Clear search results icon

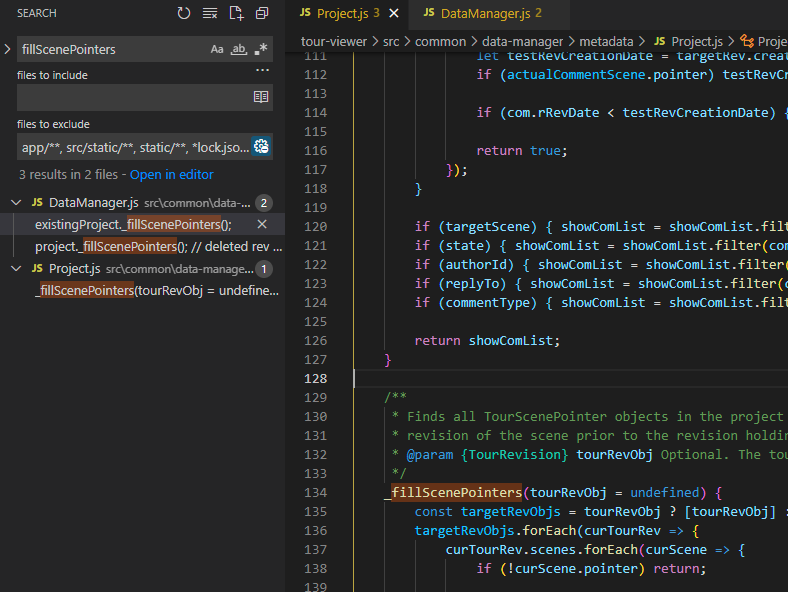(210, 13)
